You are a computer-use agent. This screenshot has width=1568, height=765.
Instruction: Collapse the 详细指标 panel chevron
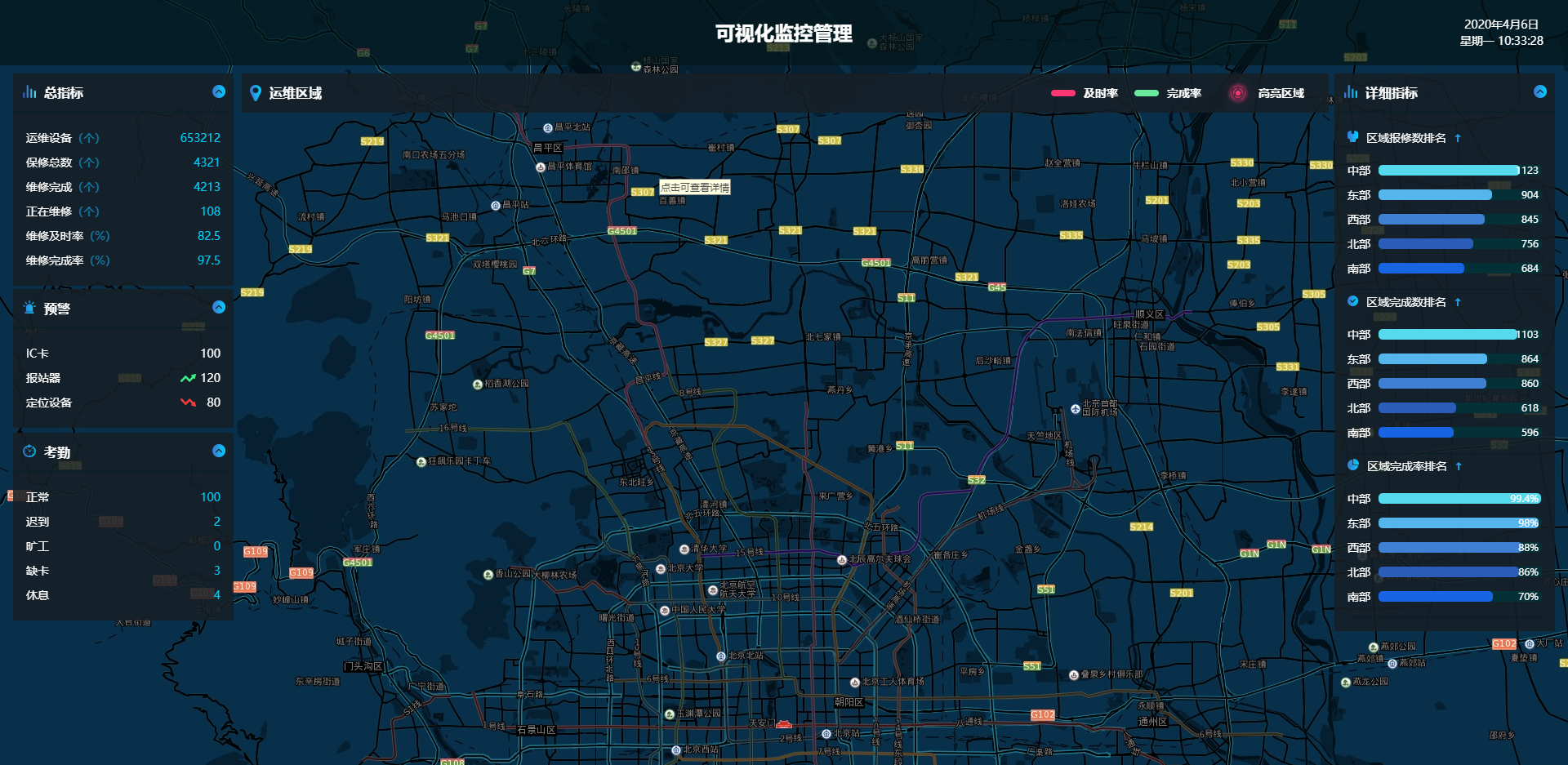click(1540, 91)
